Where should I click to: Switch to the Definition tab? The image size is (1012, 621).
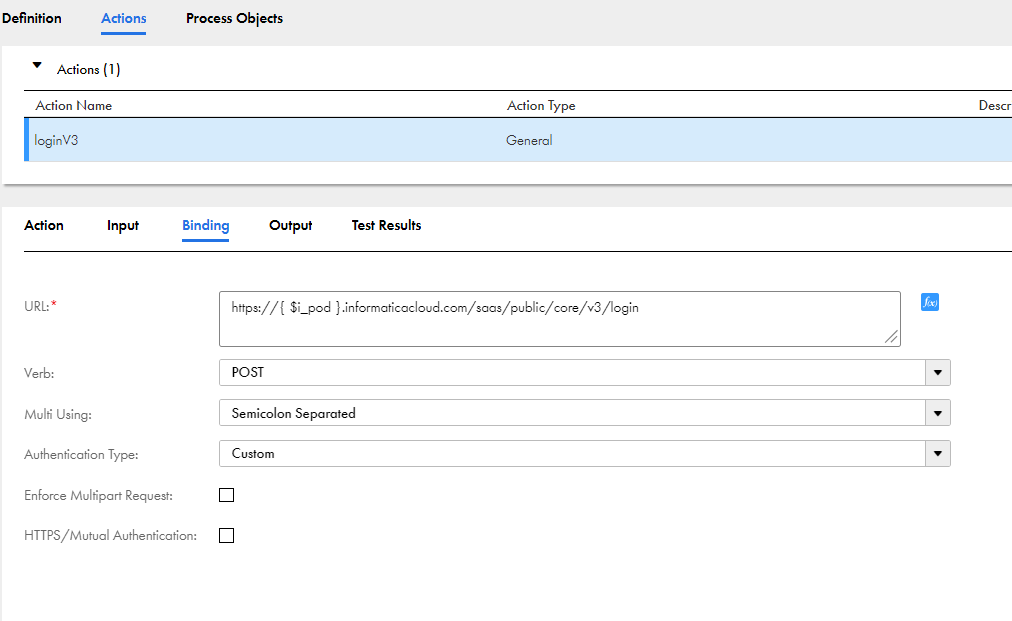pos(32,18)
